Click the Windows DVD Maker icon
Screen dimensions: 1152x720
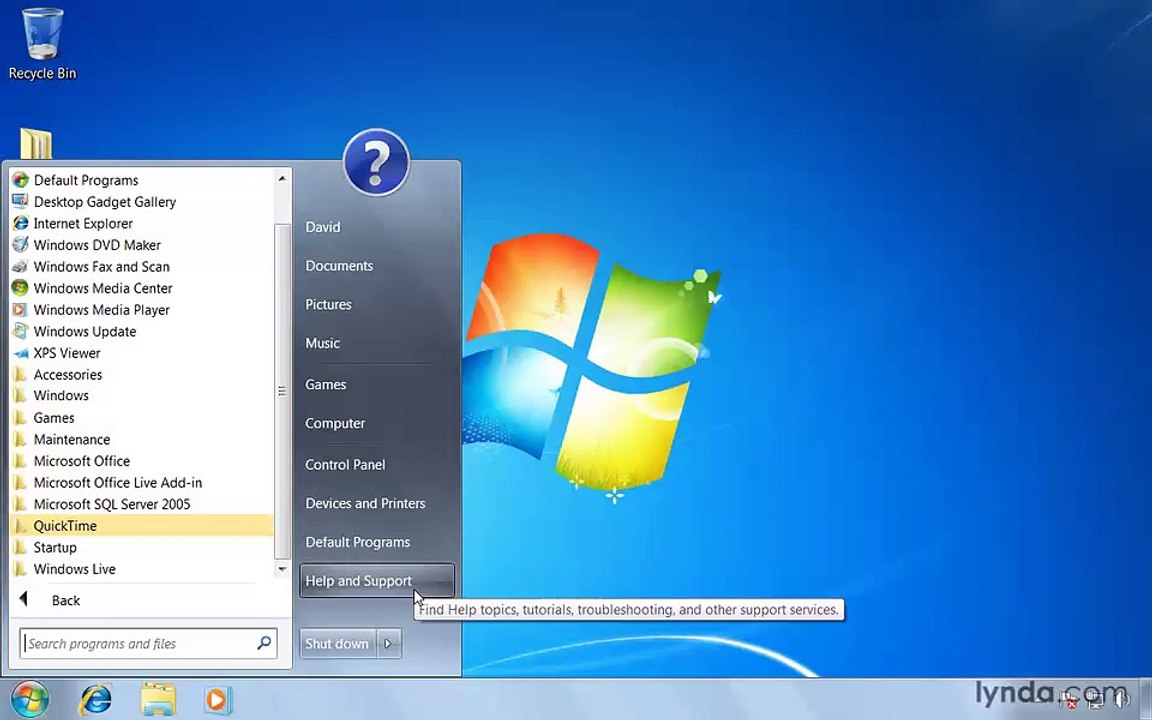point(21,245)
